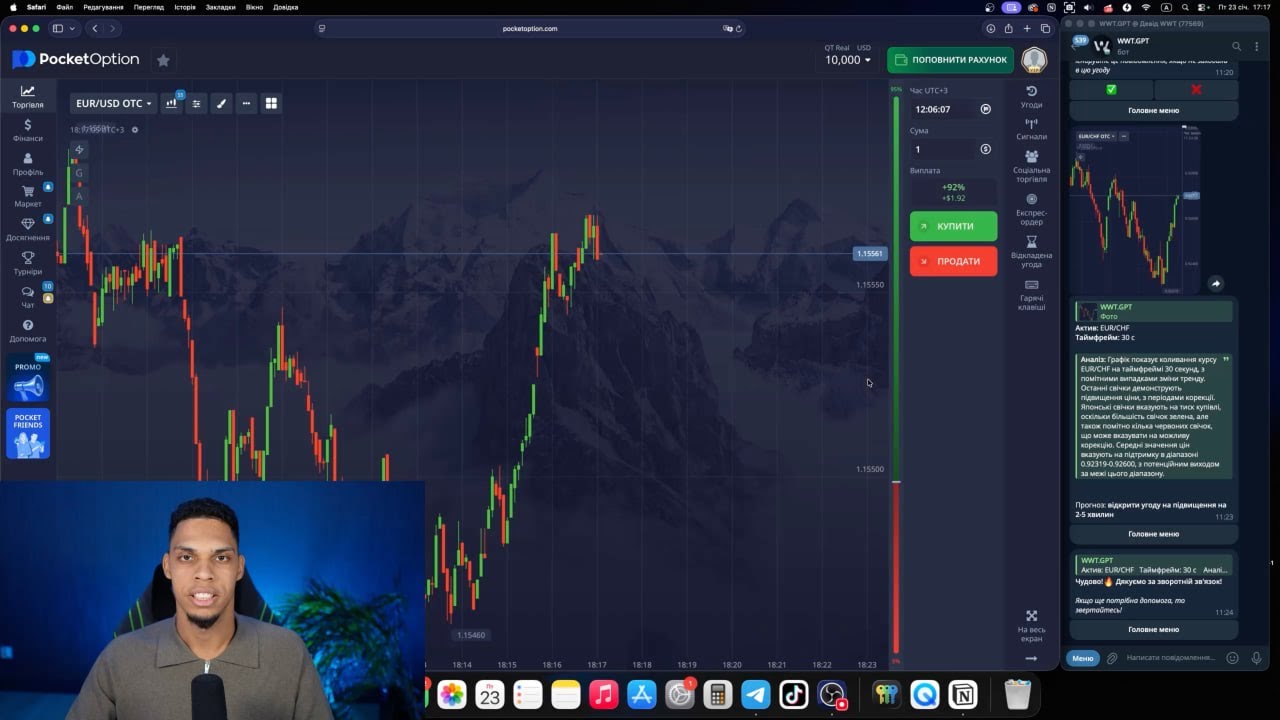
Task: Open the Соціальна торгівля social trading panel
Action: pyautogui.click(x=1031, y=166)
